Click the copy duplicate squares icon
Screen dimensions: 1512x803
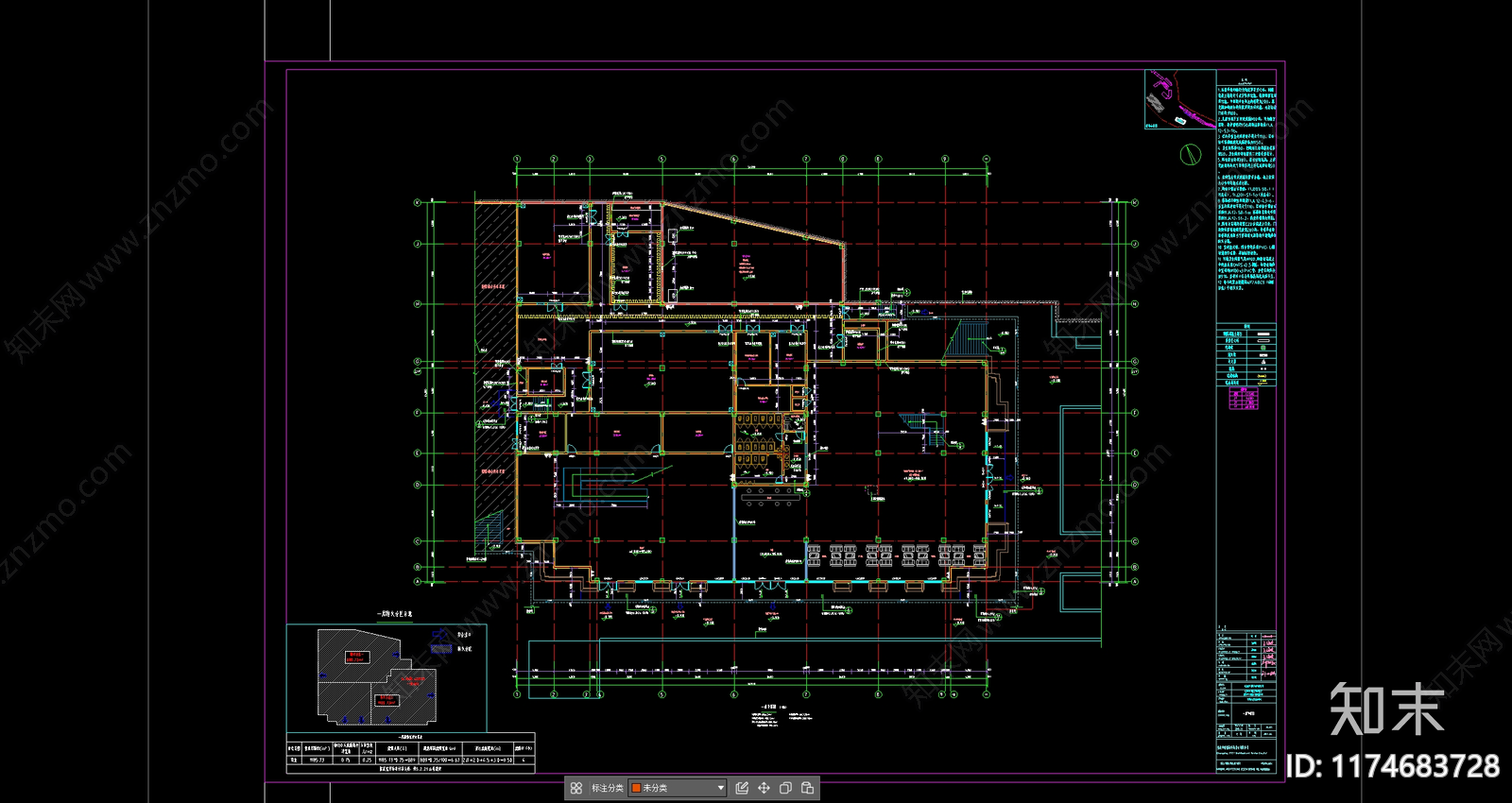(785, 788)
